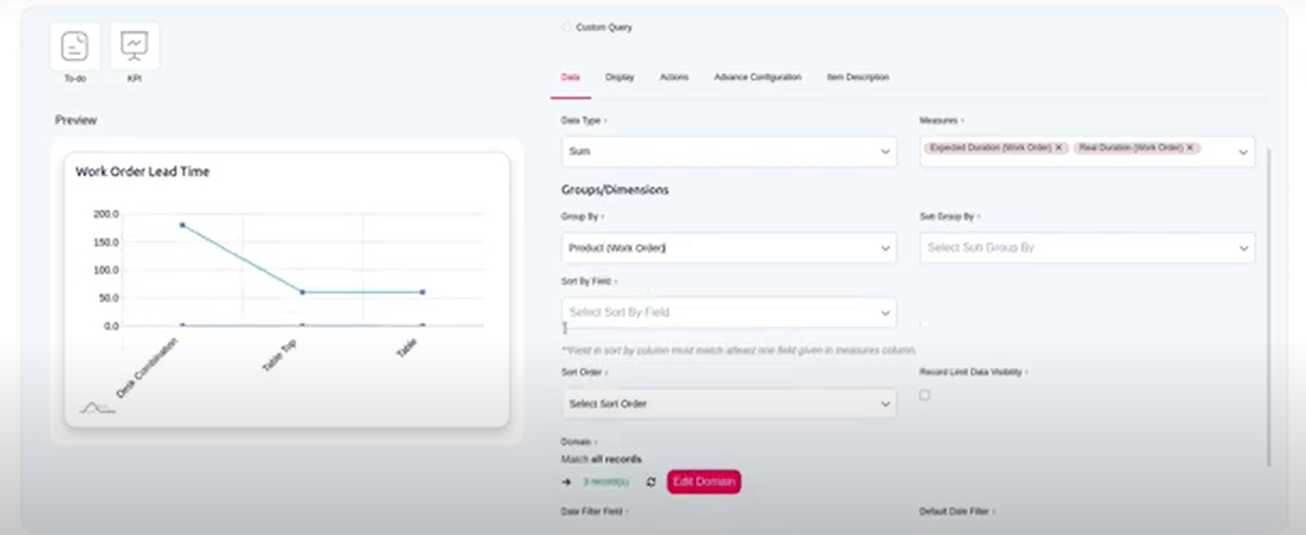The height and width of the screenshot is (535, 1306).
Task: Click the small chart icon in preview card
Action: pyautogui.click(x=97, y=407)
